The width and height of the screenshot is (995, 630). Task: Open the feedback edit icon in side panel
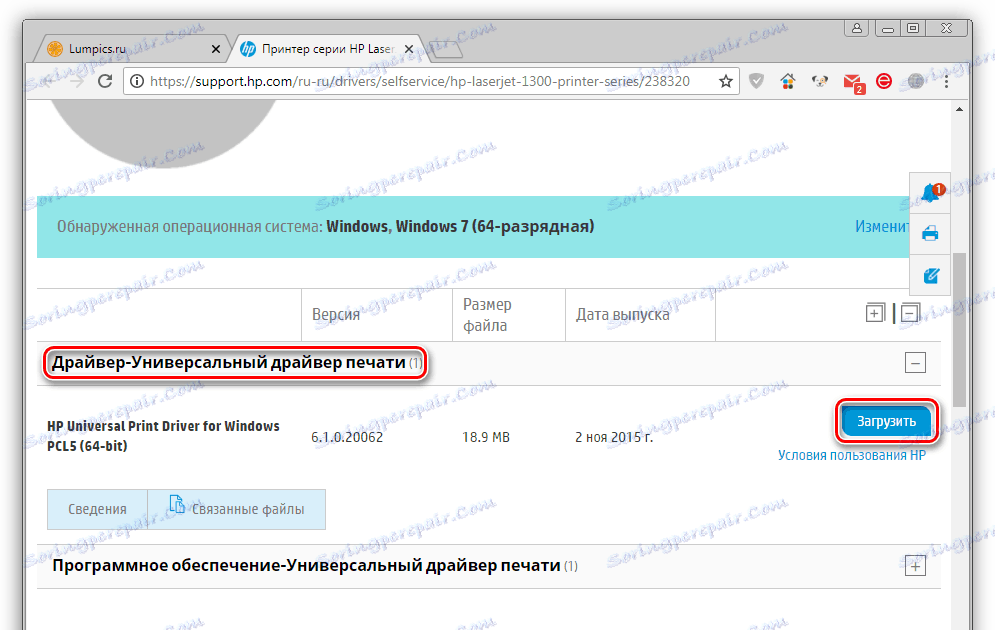[930, 275]
